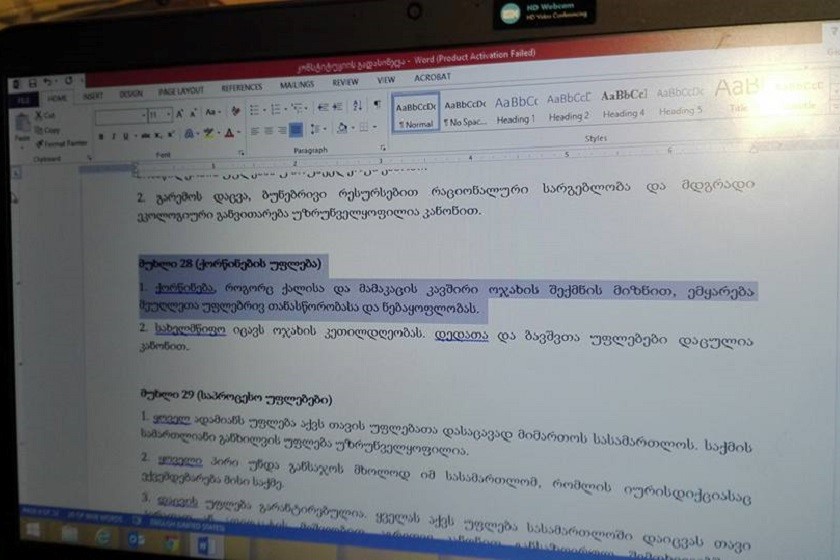Image resolution: width=840 pixels, height=560 pixels.
Task: Undo the last action
Action: [x=47, y=82]
